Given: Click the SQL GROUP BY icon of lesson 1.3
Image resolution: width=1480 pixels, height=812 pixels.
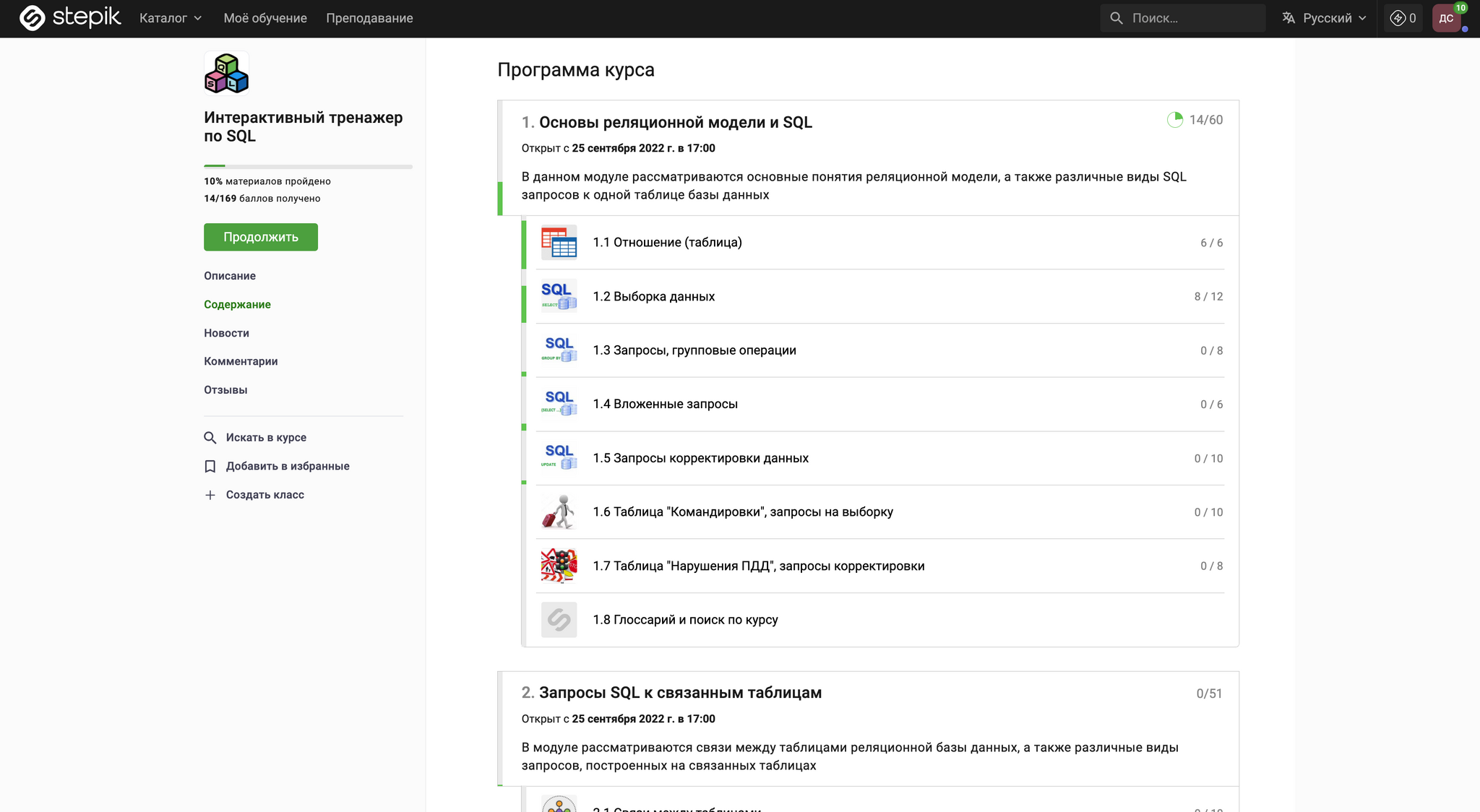Looking at the screenshot, I should pyautogui.click(x=559, y=350).
